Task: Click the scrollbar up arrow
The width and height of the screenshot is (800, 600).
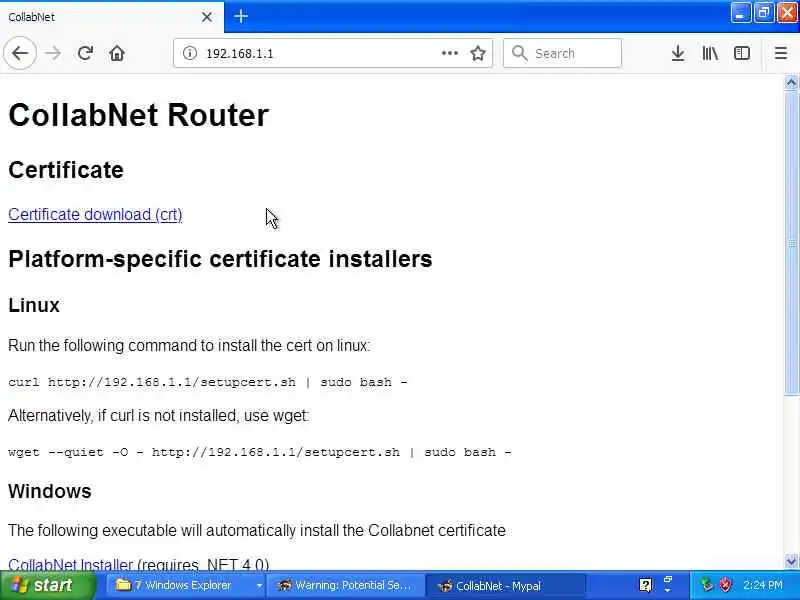Action: pos(791,82)
